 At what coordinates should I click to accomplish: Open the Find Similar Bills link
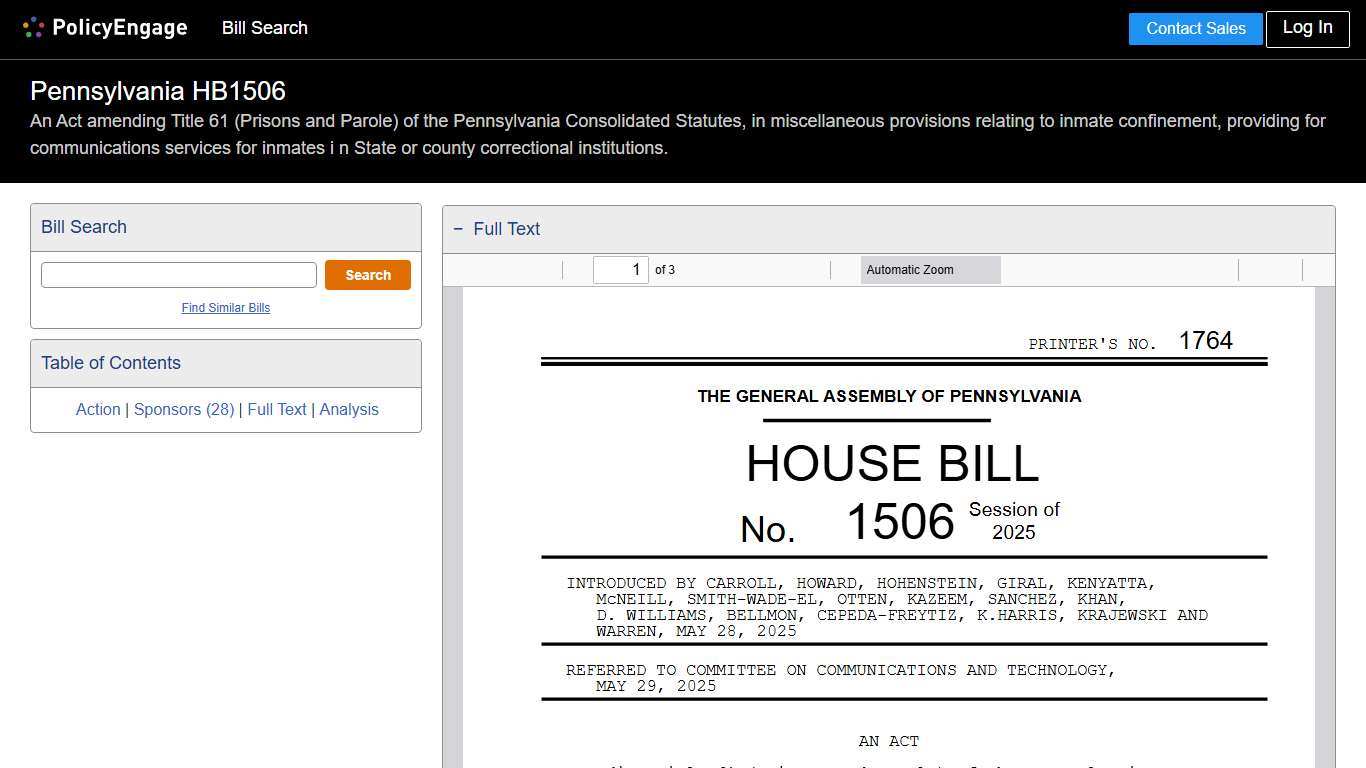pos(225,307)
